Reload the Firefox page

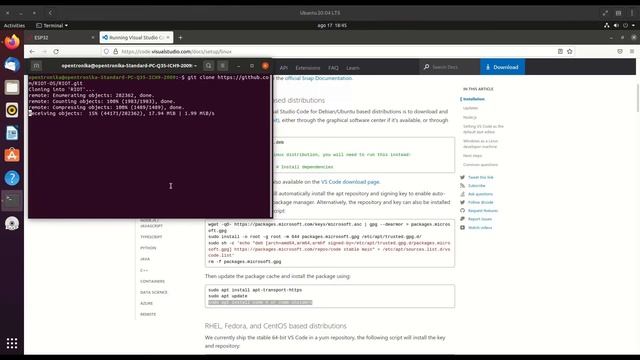click(x=56, y=51)
